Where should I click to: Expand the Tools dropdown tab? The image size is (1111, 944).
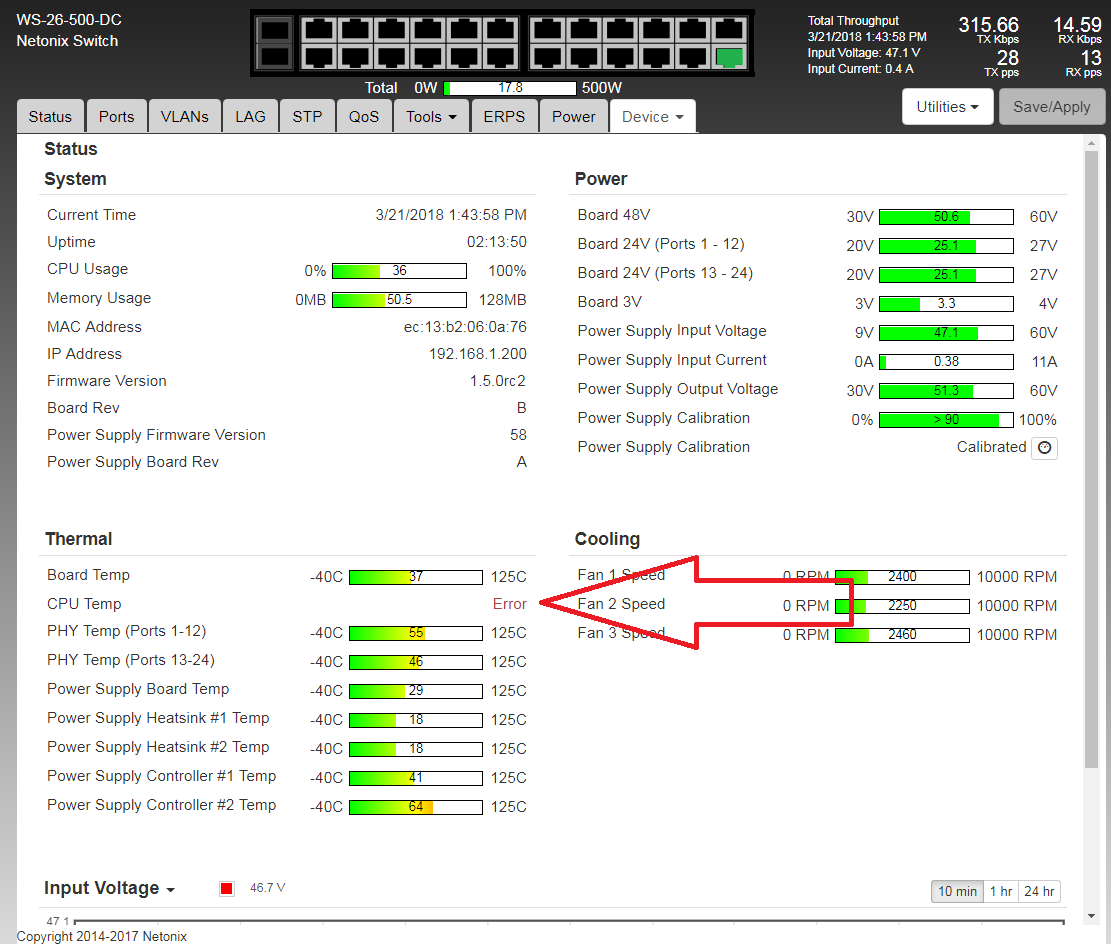pyautogui.click(x=431, y=117)
